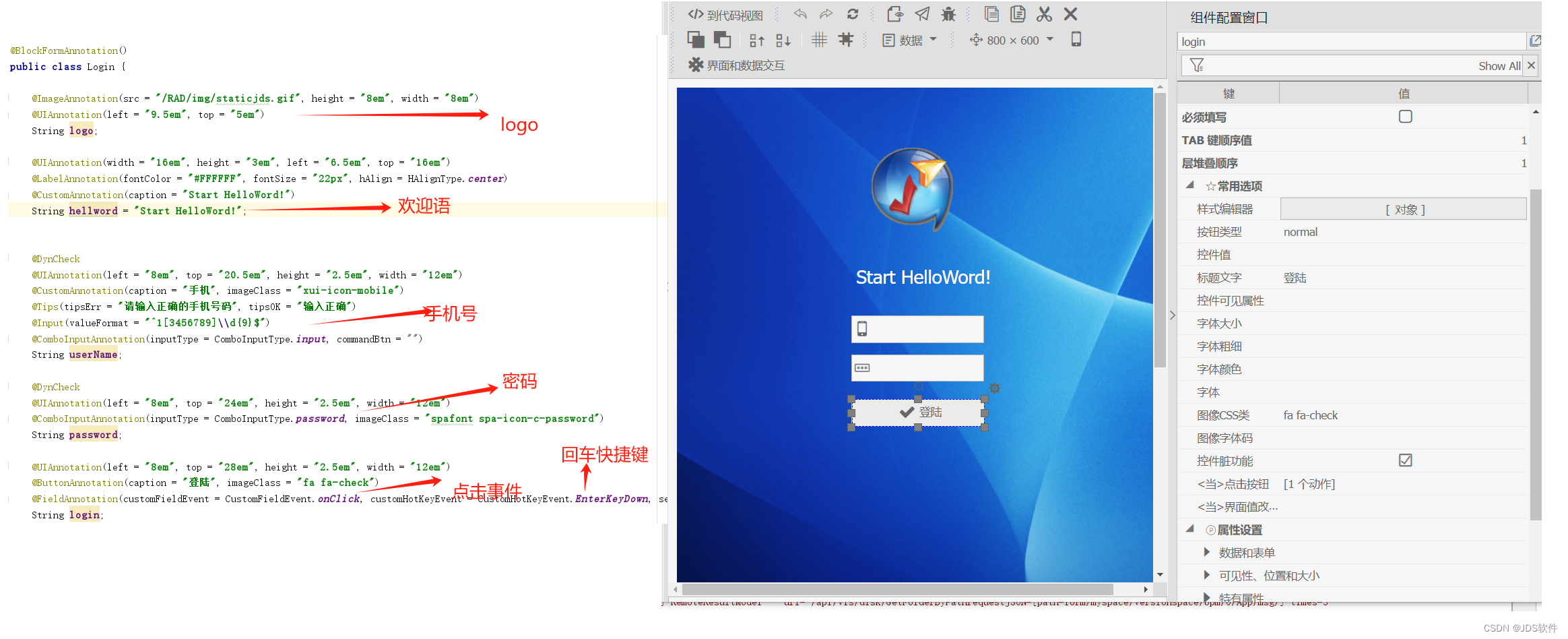Bring control to front icon
The width and height of the screenshot is (1568, 639).
(x=696, y=40)
